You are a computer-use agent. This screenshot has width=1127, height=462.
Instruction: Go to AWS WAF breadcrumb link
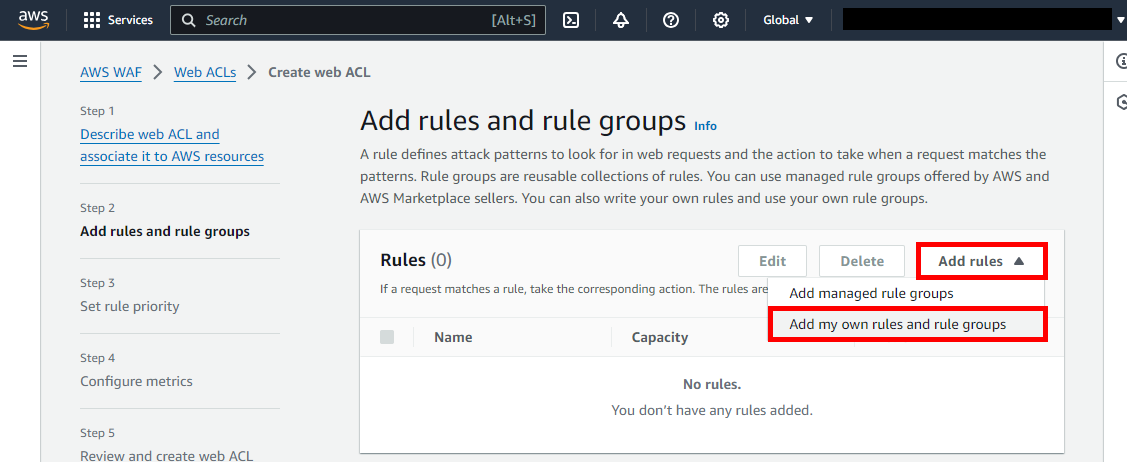coord(111,72)
